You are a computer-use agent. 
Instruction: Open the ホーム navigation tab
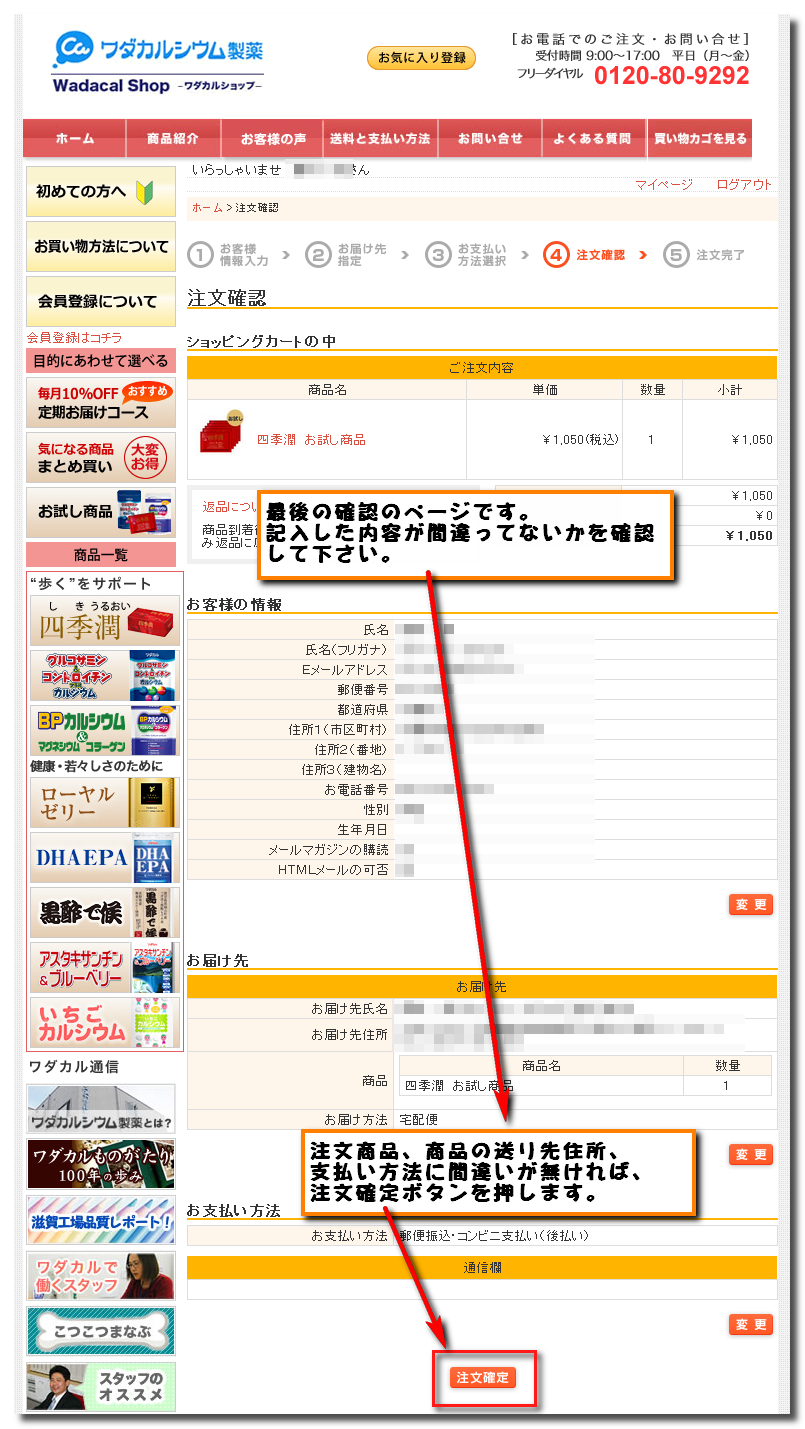click(x=75, y=138)
